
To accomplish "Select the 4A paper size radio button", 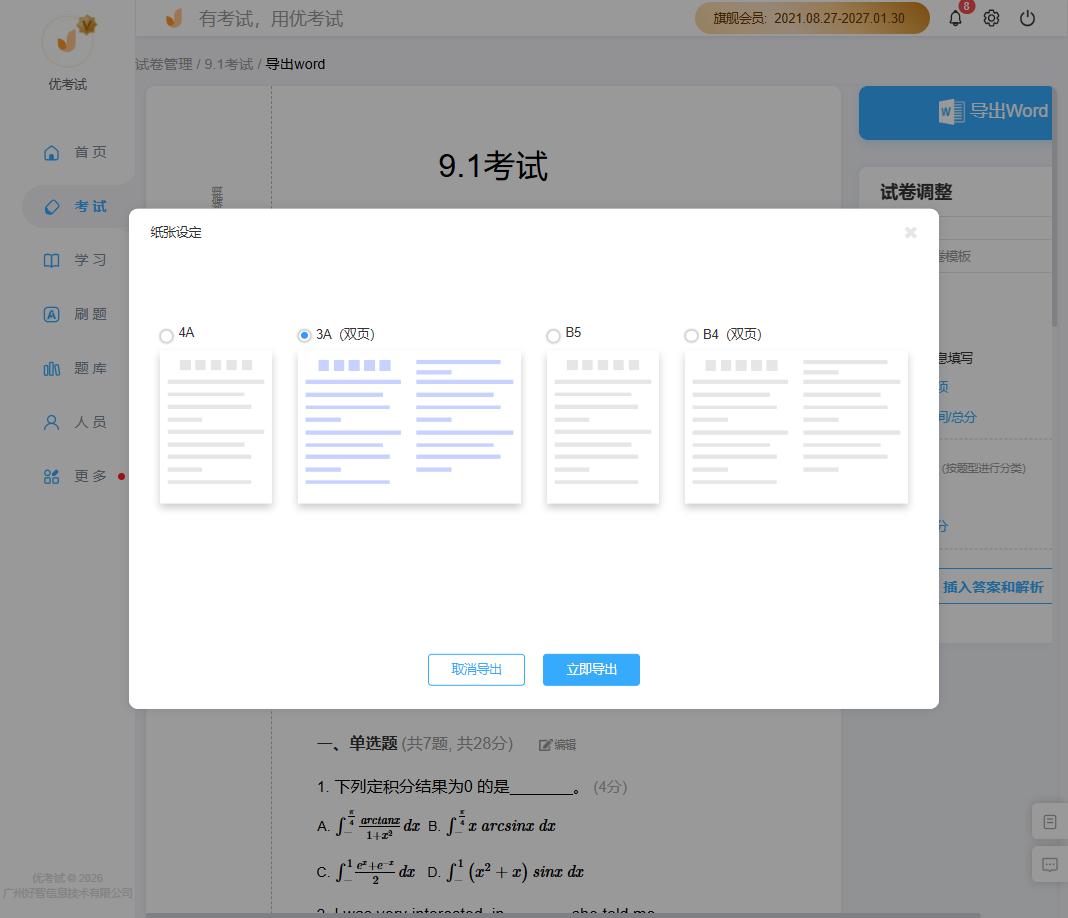I will point(166,336).
